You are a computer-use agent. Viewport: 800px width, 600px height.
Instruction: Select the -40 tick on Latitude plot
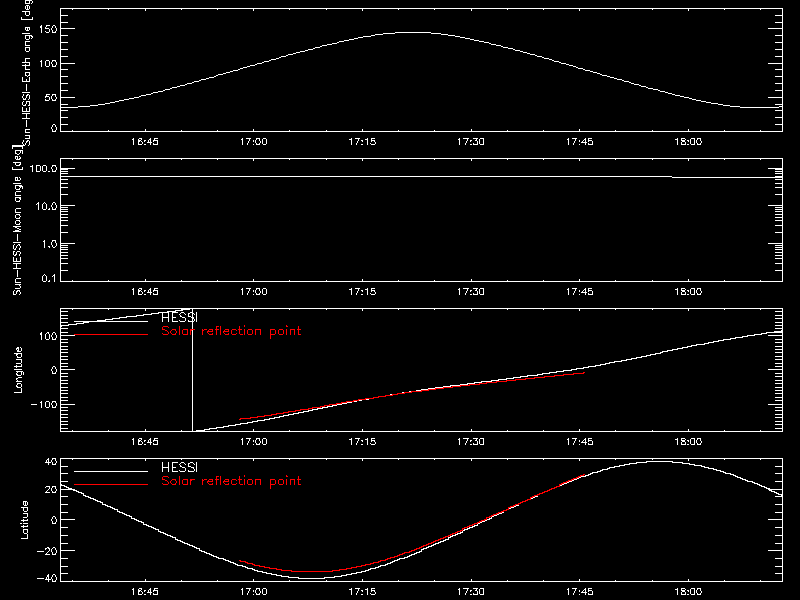click(x=47, y=579)
